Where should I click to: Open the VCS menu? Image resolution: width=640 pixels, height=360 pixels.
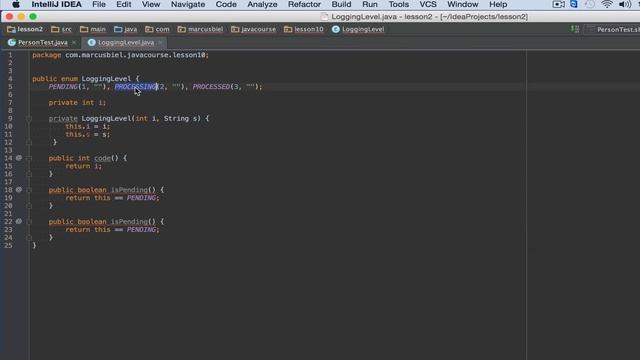[x=428, y=4]
